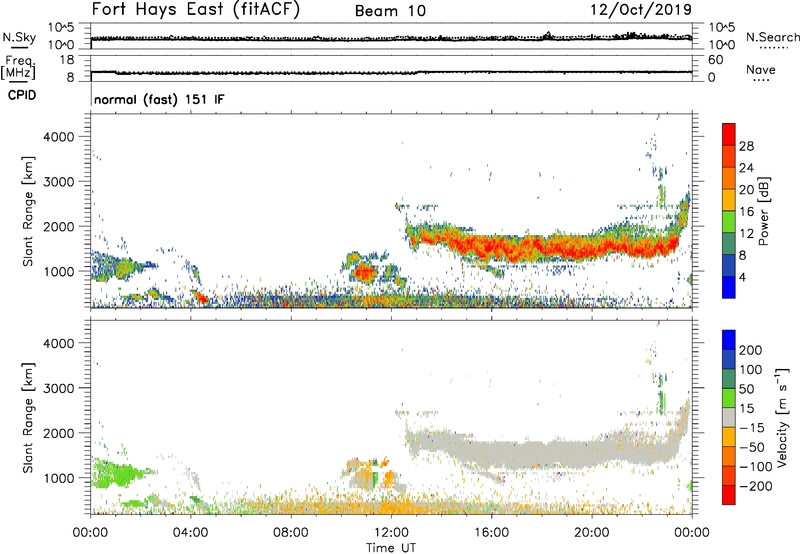Click the 'Power [dB]' colorbar title
800x554 pixels.
tap(764, 211)
